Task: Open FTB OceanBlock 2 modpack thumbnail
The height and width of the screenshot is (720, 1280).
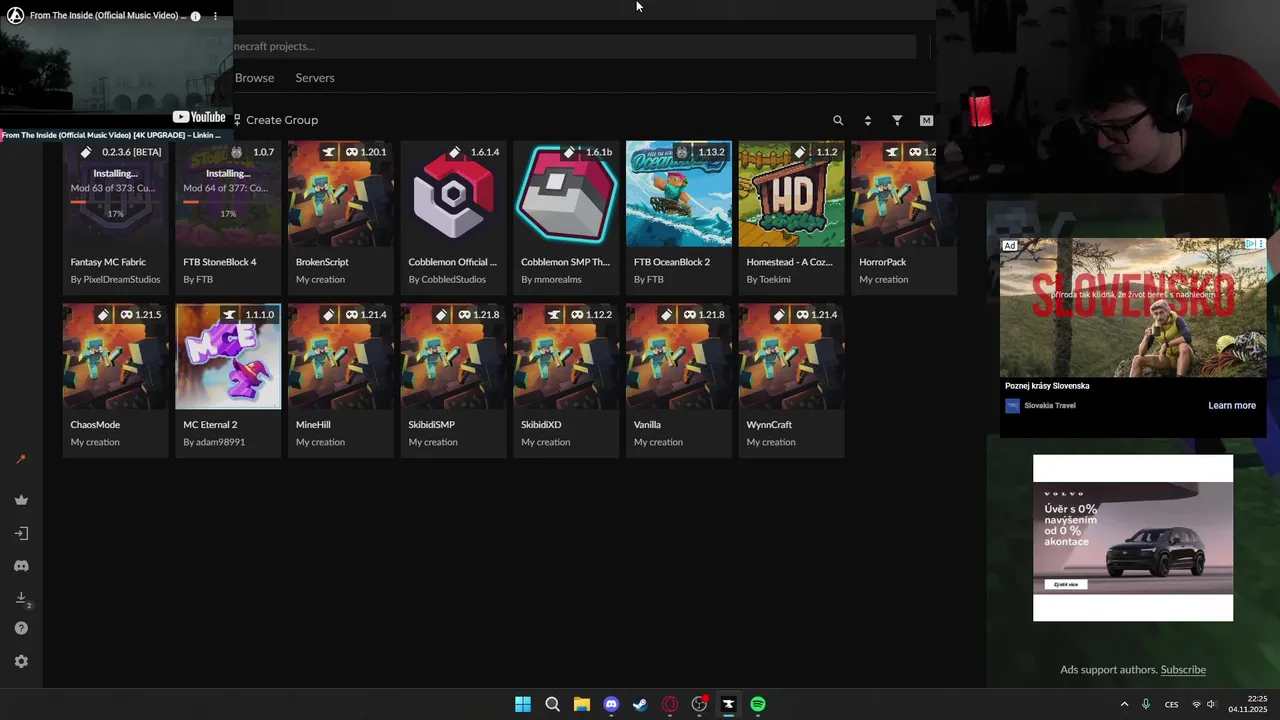Action: (x=679, y=194)
